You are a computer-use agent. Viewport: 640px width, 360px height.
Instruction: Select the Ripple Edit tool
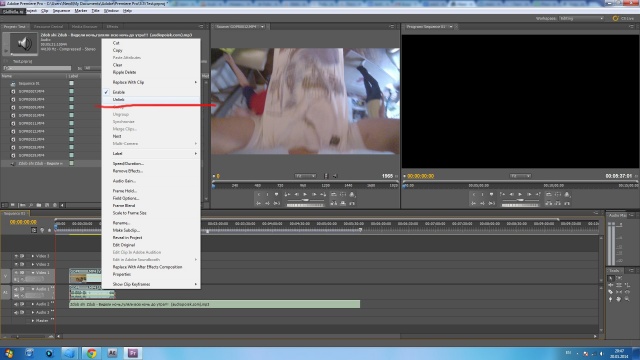pos(611,285)
